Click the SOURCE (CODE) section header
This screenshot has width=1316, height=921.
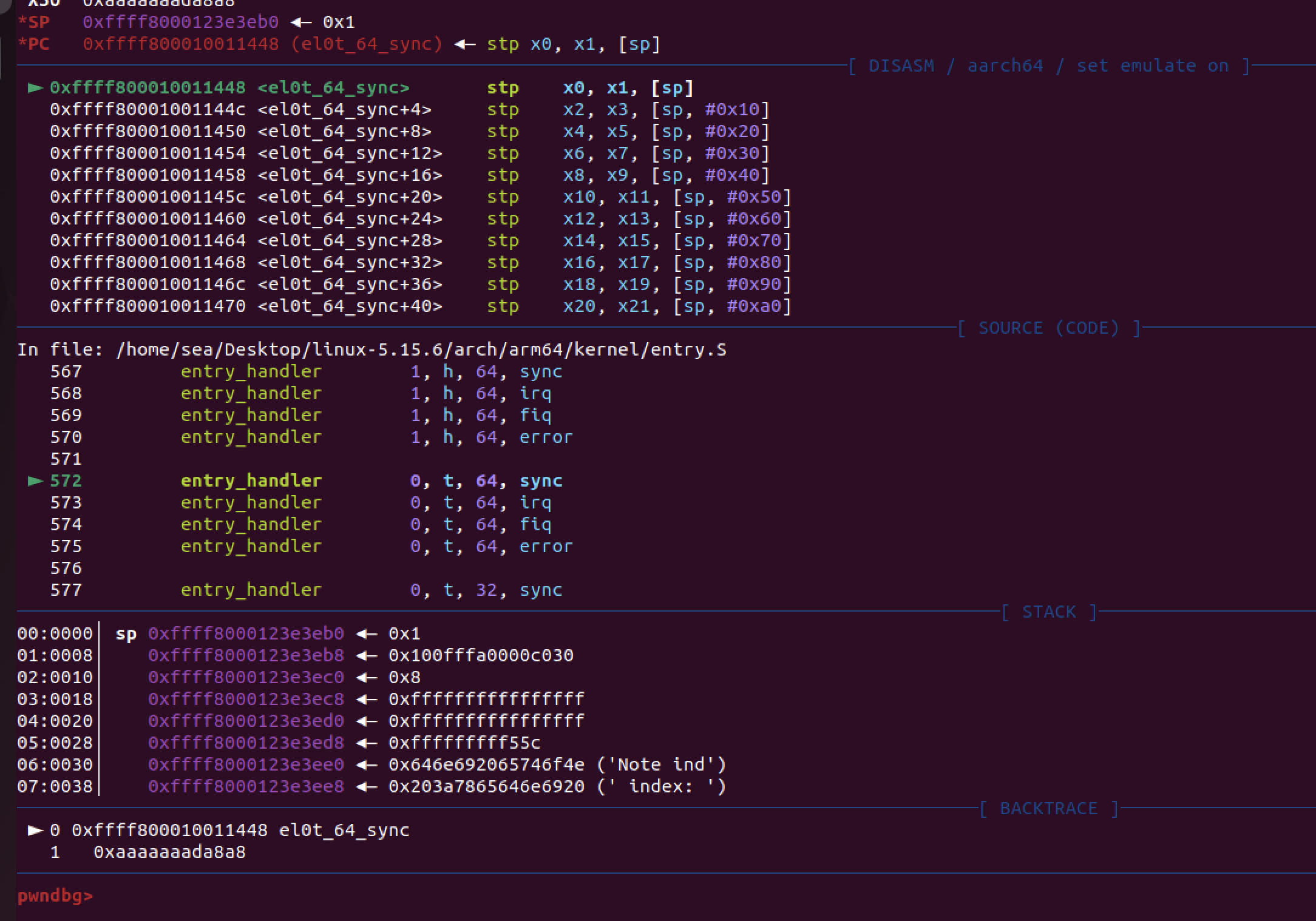click(1048, 328)
